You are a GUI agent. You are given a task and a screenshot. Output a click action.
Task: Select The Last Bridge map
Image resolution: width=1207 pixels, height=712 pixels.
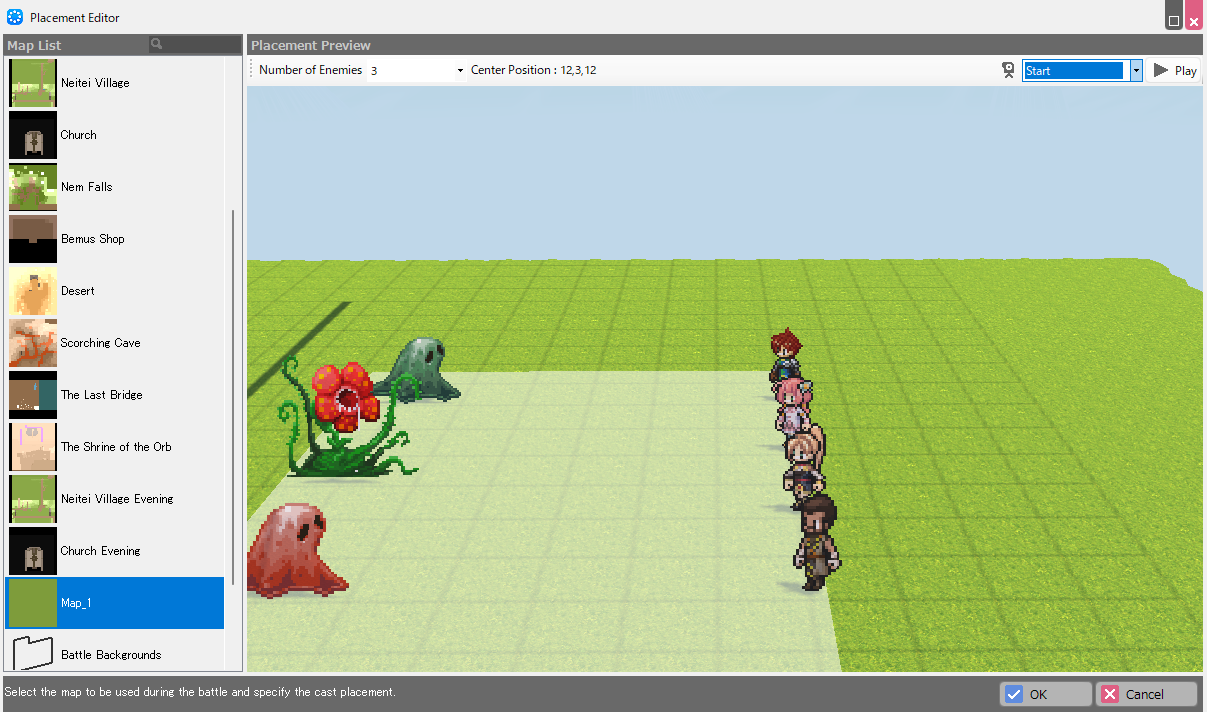pyautogui.click(x=101, y=395)
